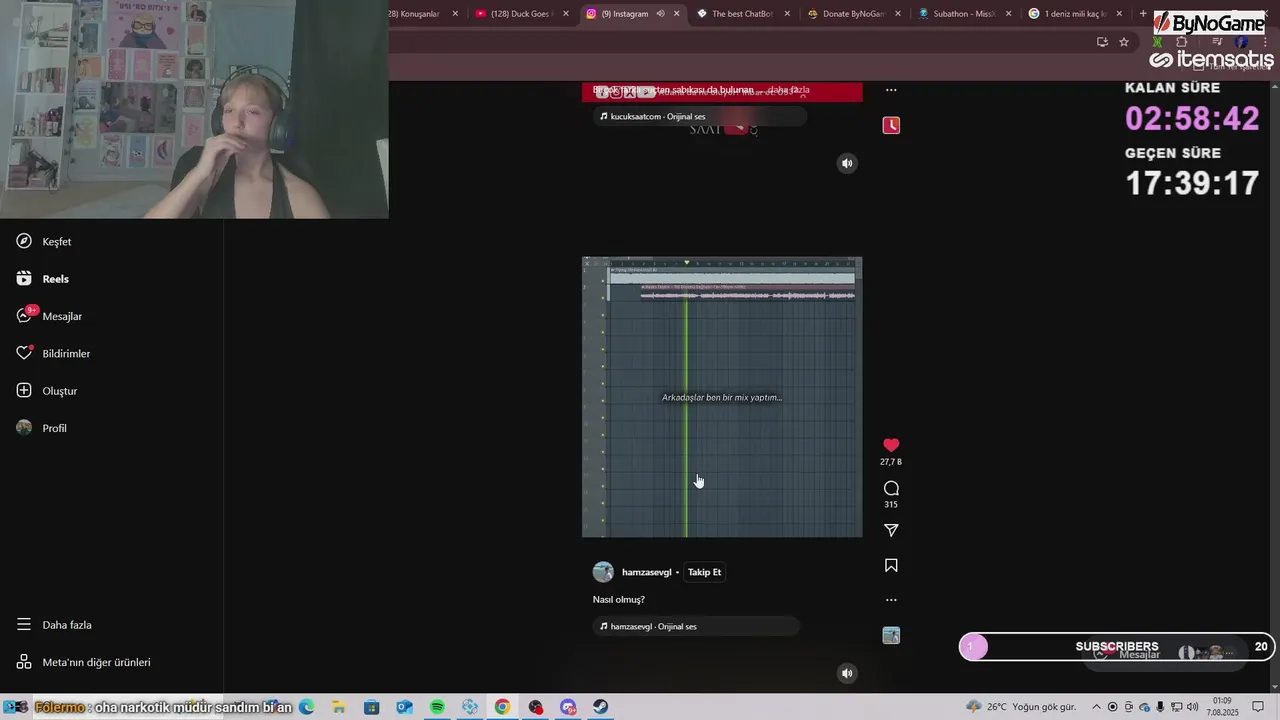Click the Oluştur plus icon
Image resolution: width=1280 pixels, height=720 pixels.
24,391
